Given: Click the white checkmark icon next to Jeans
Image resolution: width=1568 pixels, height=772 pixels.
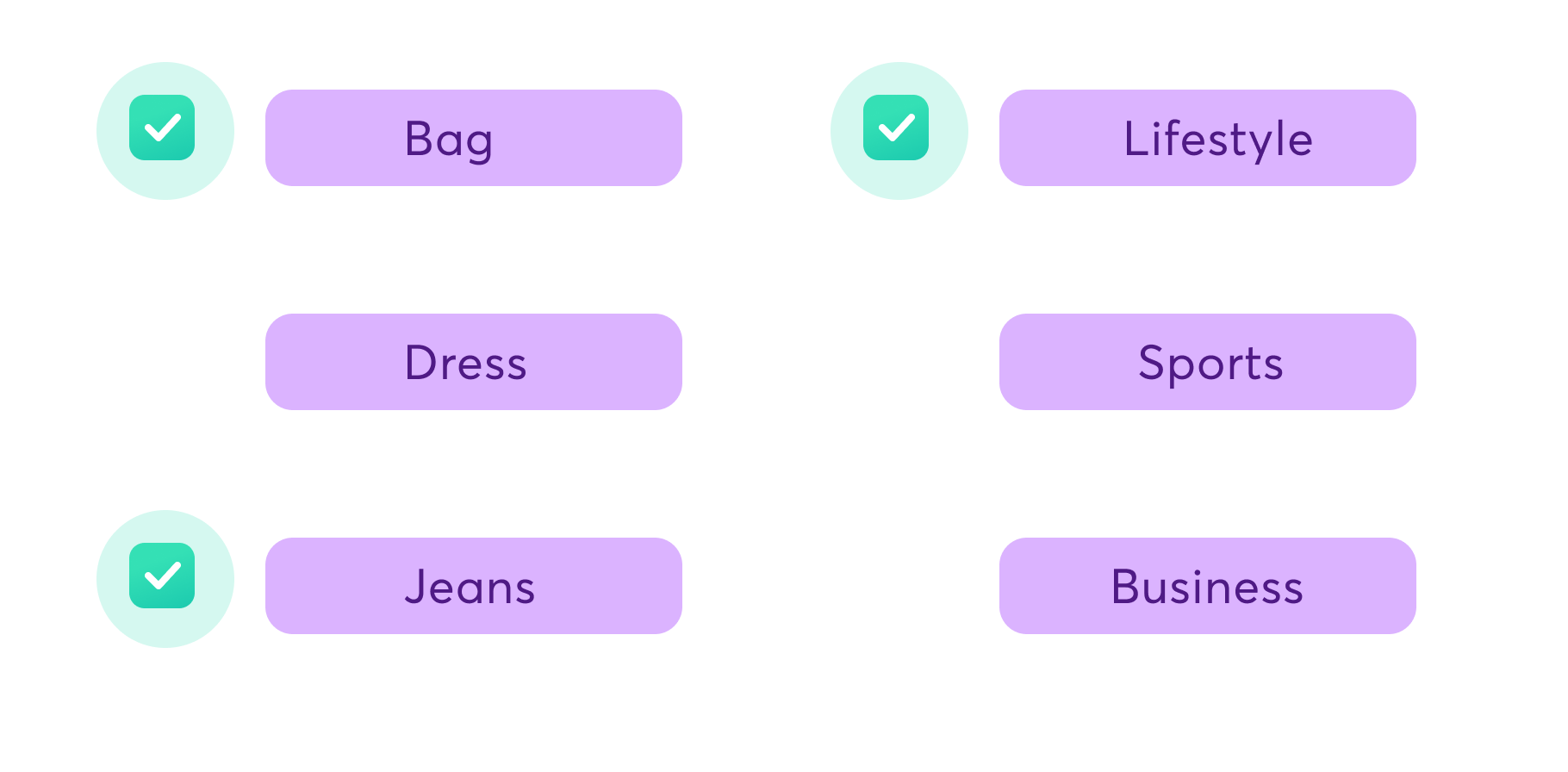Looking at the screenshot, I should tap(162, 576).
